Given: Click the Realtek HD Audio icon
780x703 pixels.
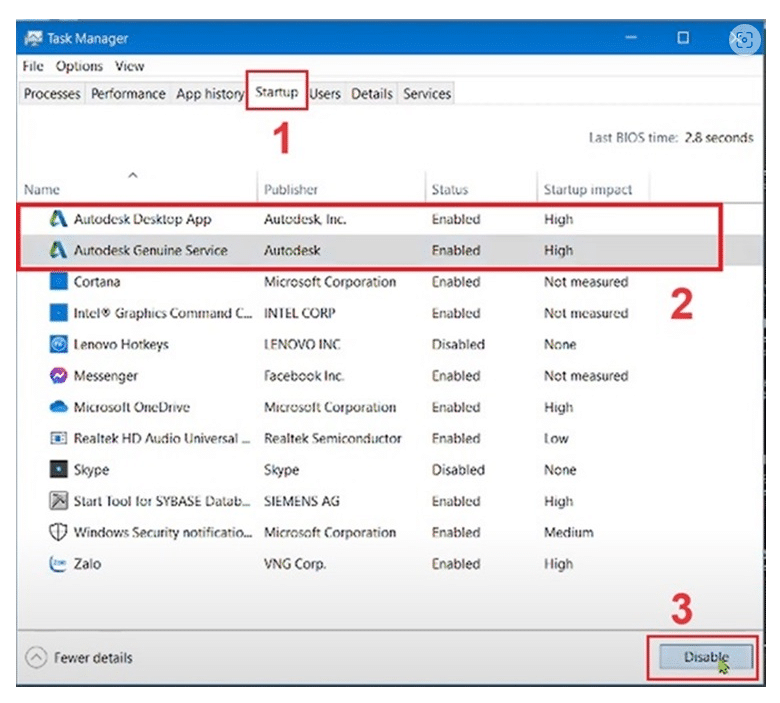Looking at the screenshot, I should pos(58,439).
